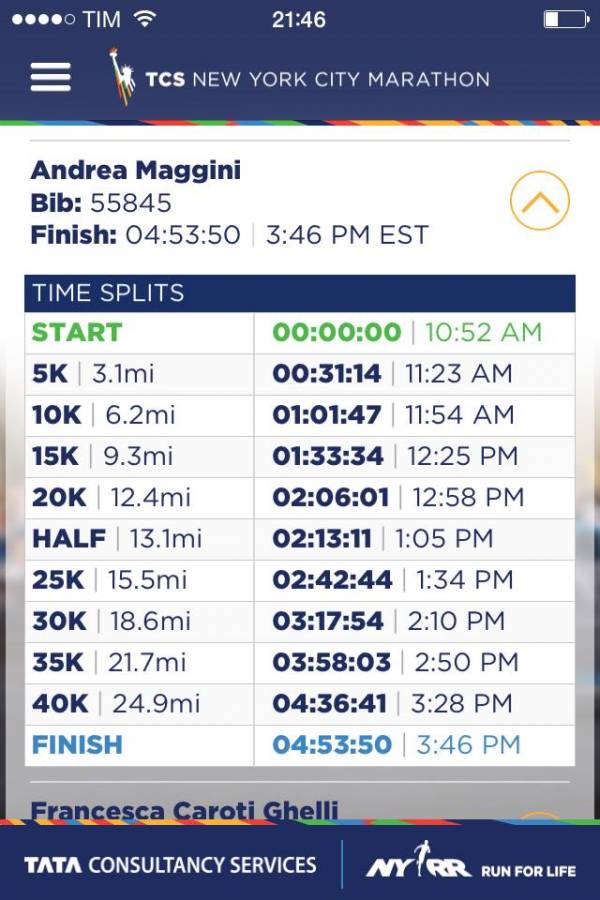Select the HALF 13.1mi split row

pos(300,540)
